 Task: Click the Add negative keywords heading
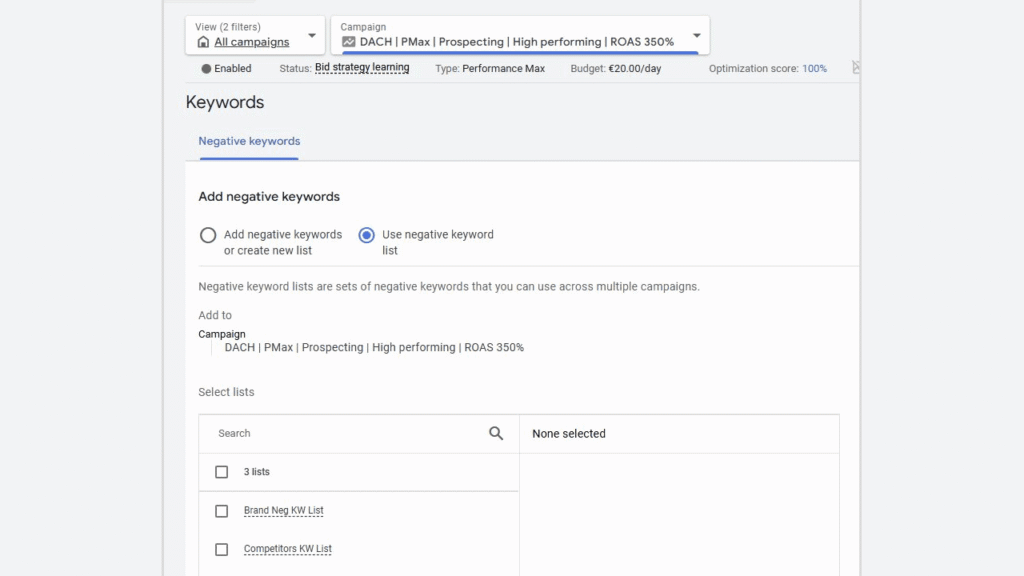[x=269, y=197]
